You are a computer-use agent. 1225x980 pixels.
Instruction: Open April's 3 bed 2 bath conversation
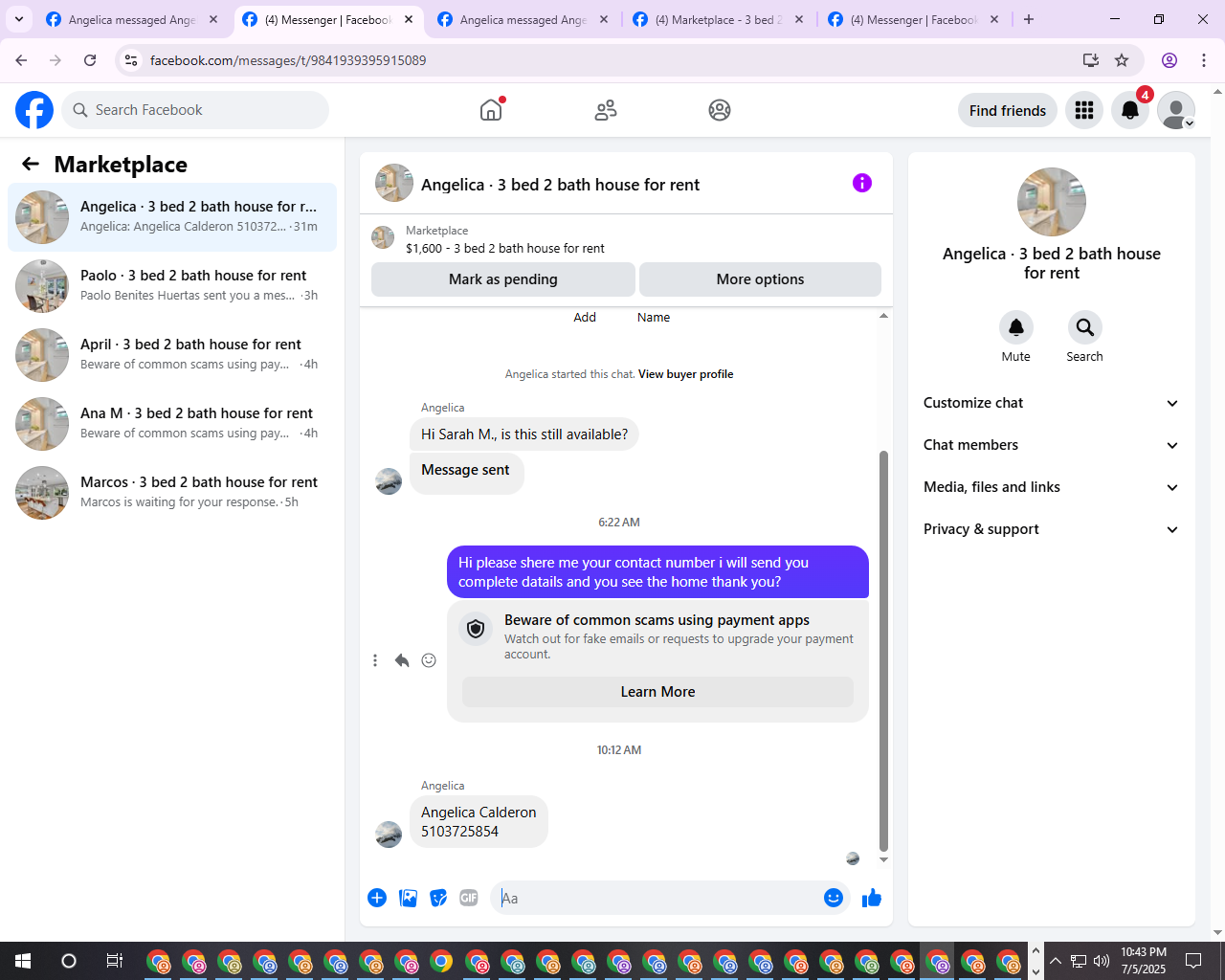[x=172, y=354]
